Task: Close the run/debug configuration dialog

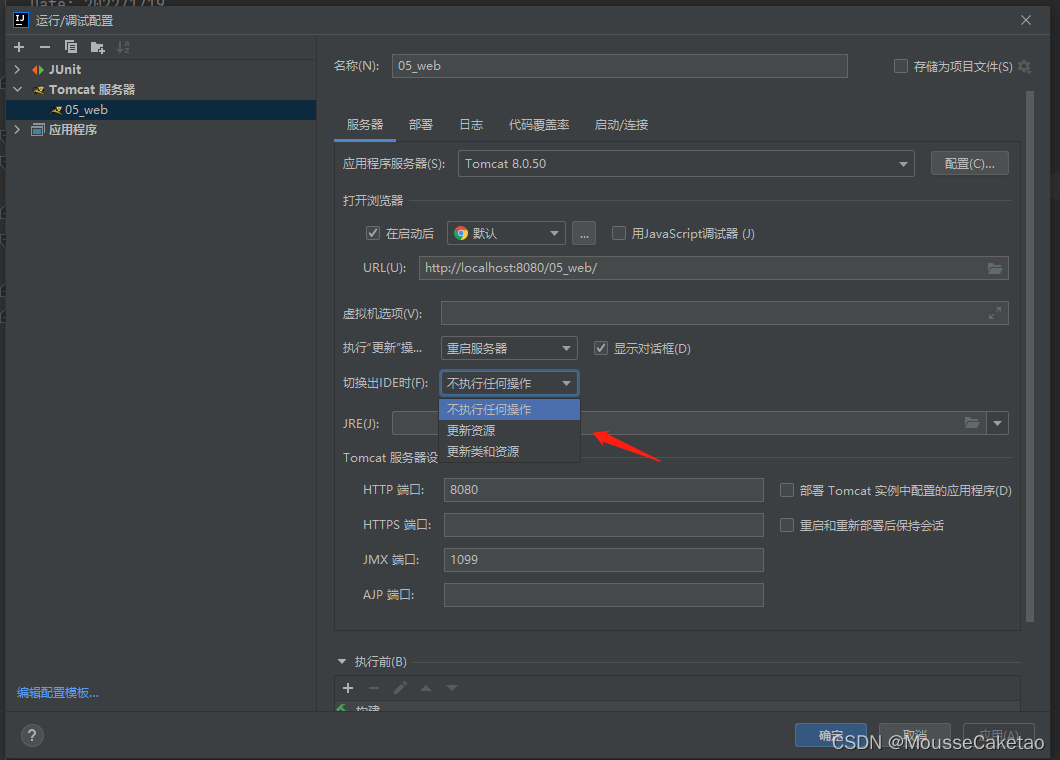Action: (x=1026, y=20)
